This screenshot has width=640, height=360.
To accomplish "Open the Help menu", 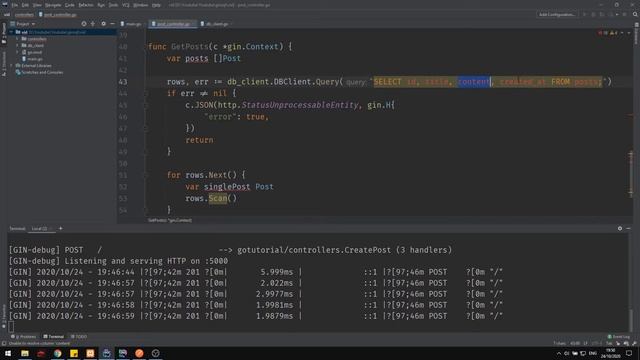I will pyautogui.click(x=156, y=5).
